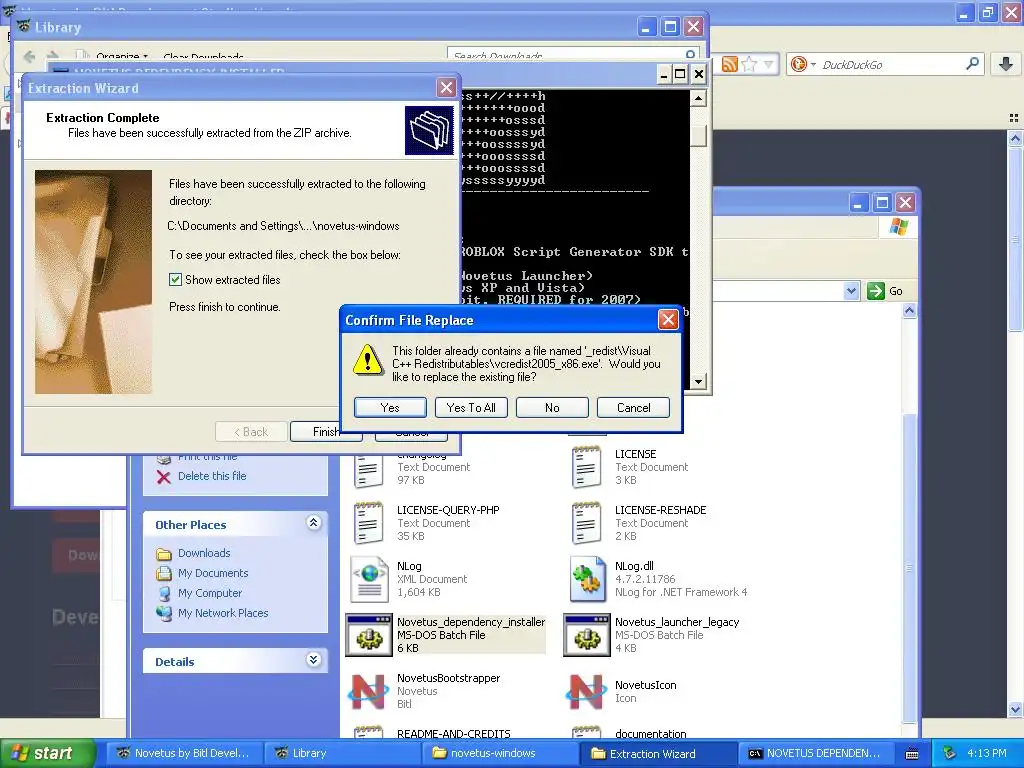The image size is (1024, 768).
Task: Expand the Details panel
Action: pos(313,660)
